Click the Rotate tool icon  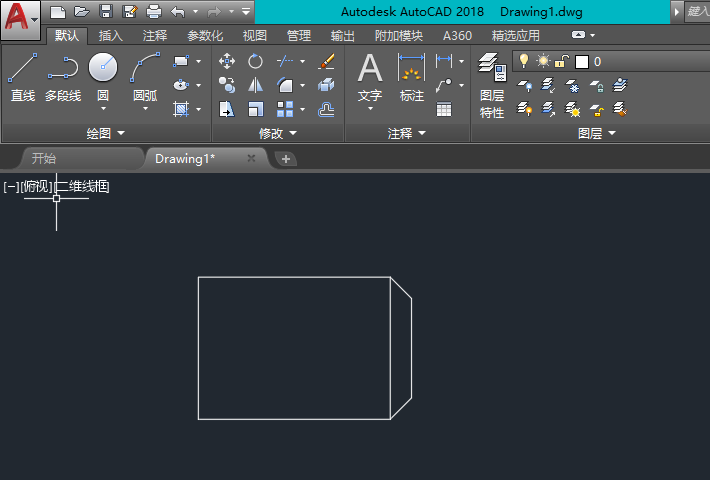click(255, 61)
